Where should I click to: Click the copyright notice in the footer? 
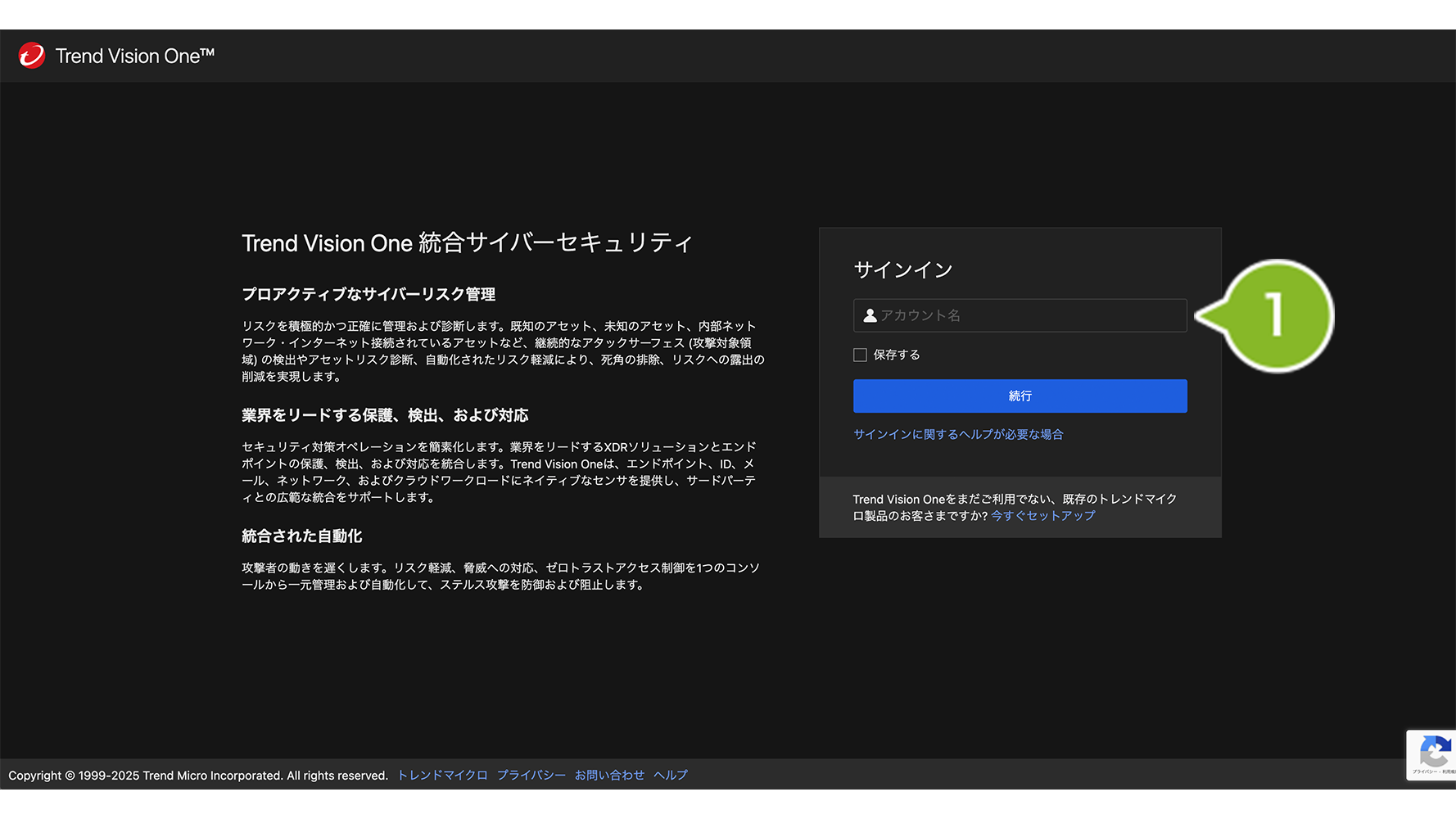pos(198,775)
